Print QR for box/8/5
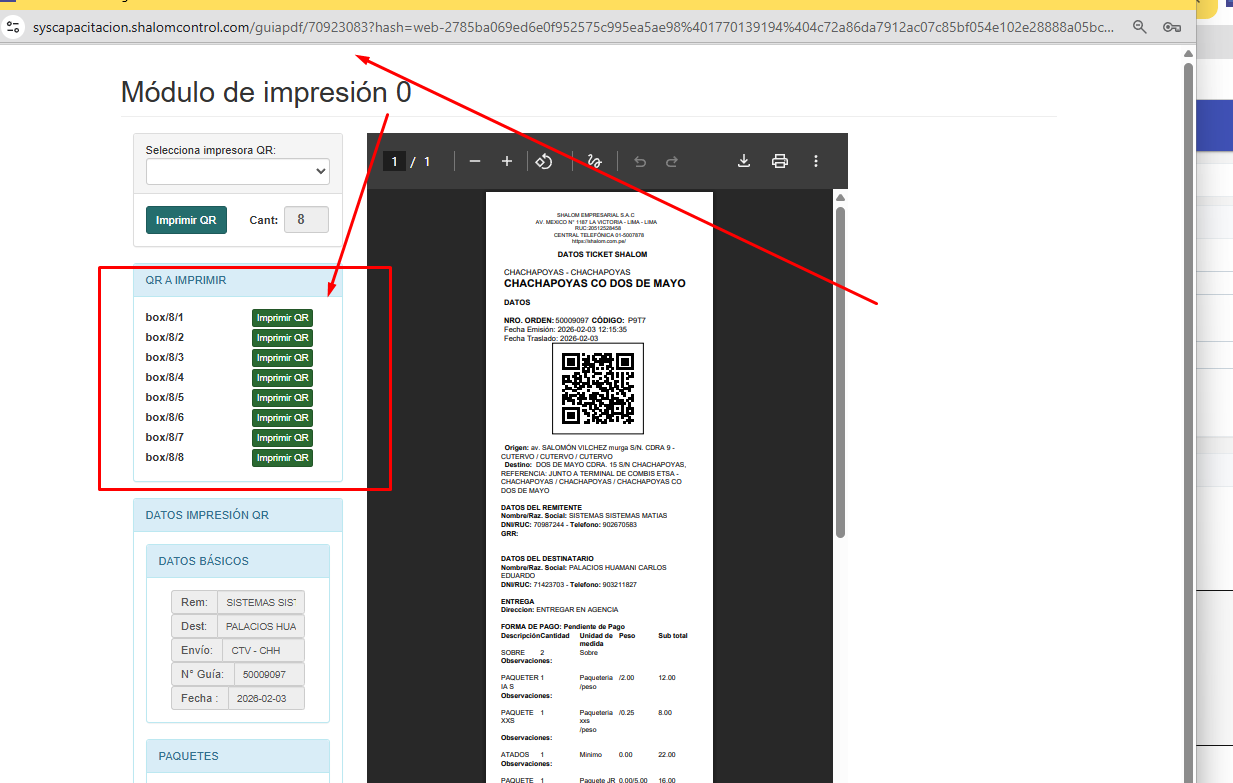The width and height of the screenshot is (1233, 783). [x=282, y=398]
